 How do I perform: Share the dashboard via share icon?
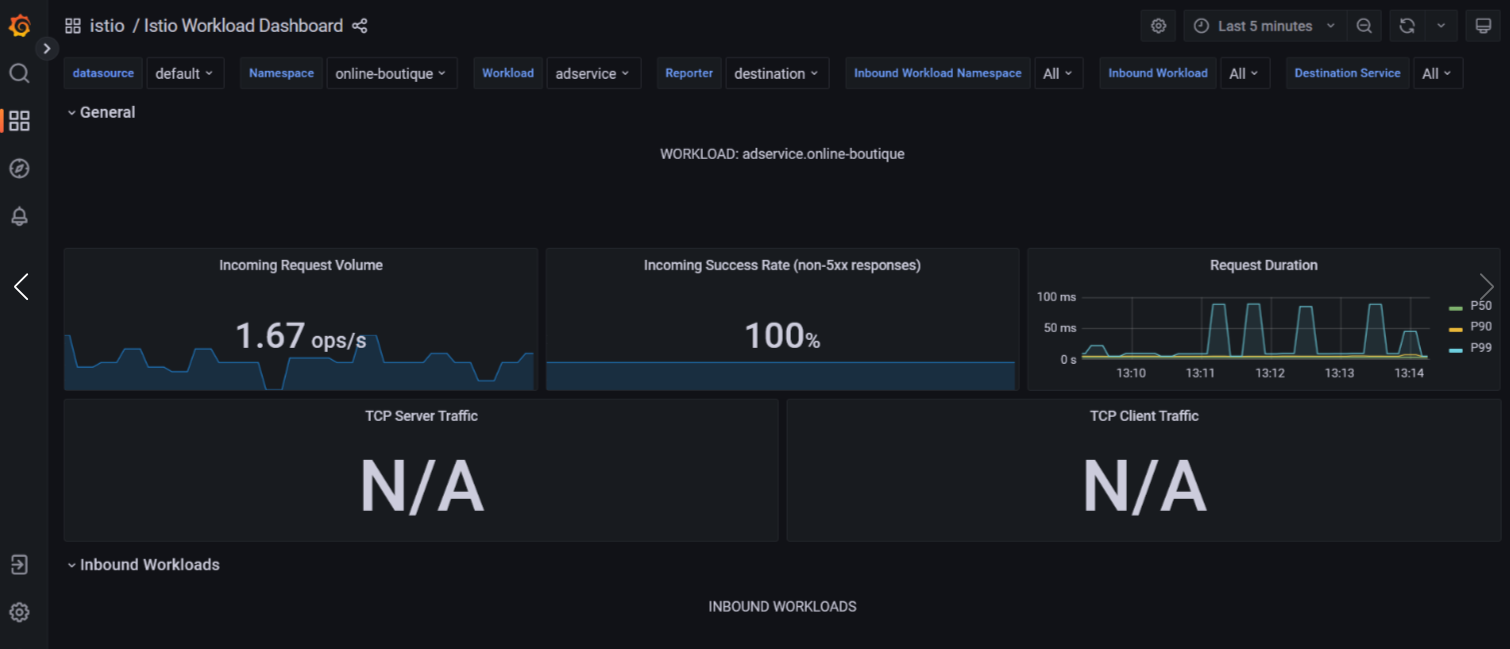(360, 26)
